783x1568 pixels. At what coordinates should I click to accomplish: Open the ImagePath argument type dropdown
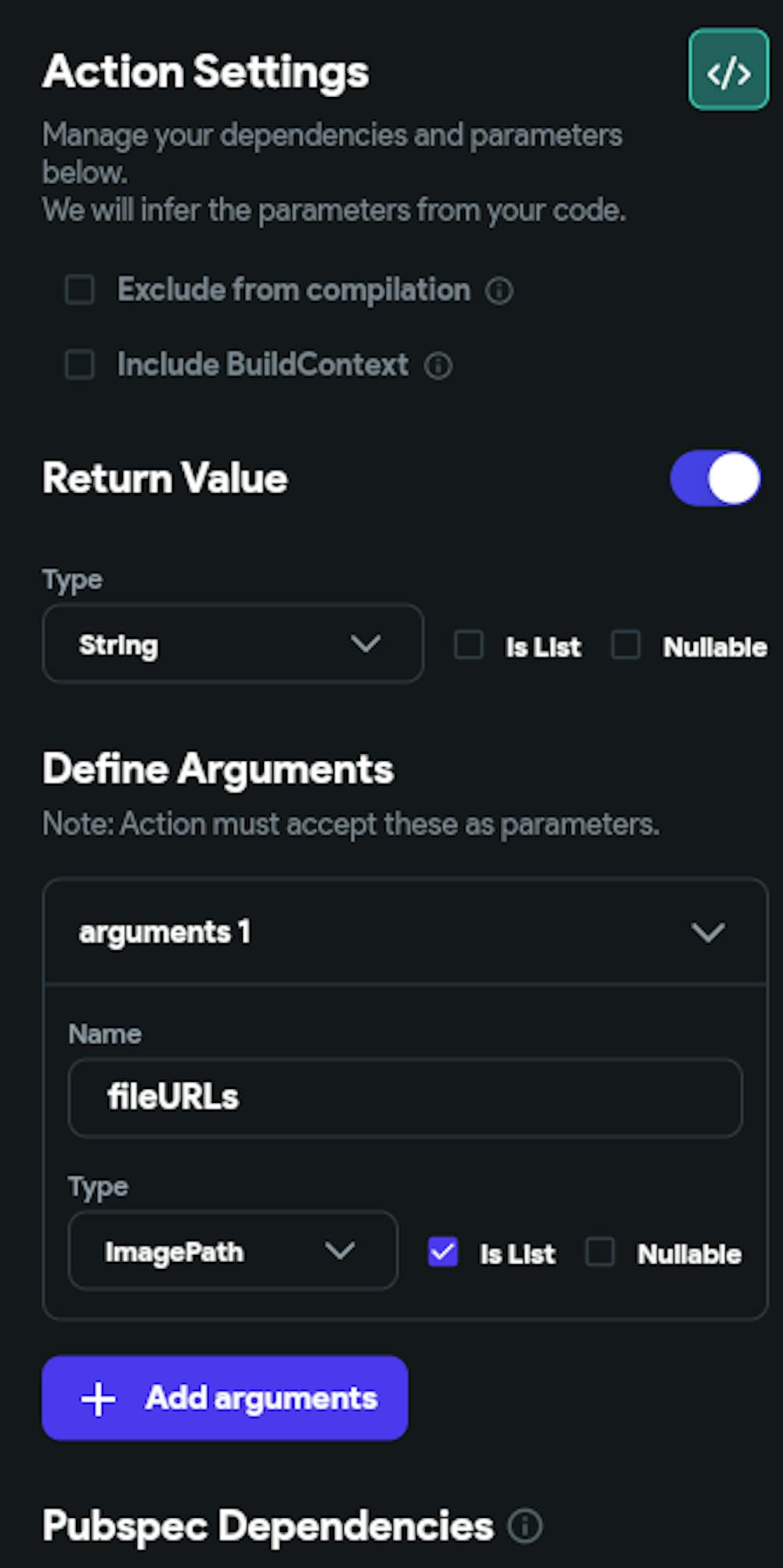[x=233, y=1251]
